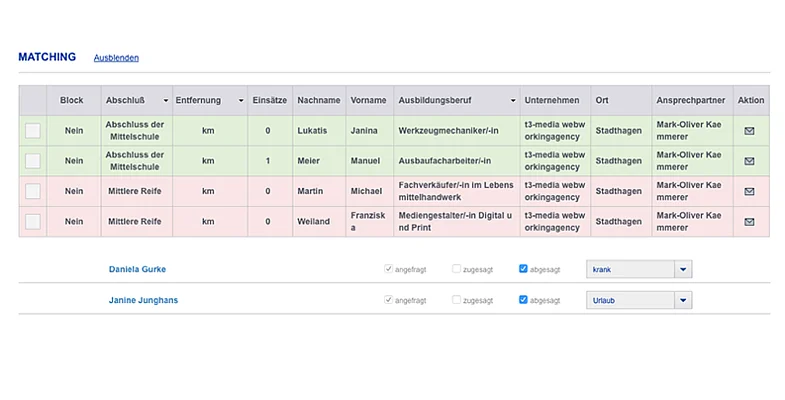
Task: Open Entfernung column filter arrow
Action: click(x=241, y=101)
